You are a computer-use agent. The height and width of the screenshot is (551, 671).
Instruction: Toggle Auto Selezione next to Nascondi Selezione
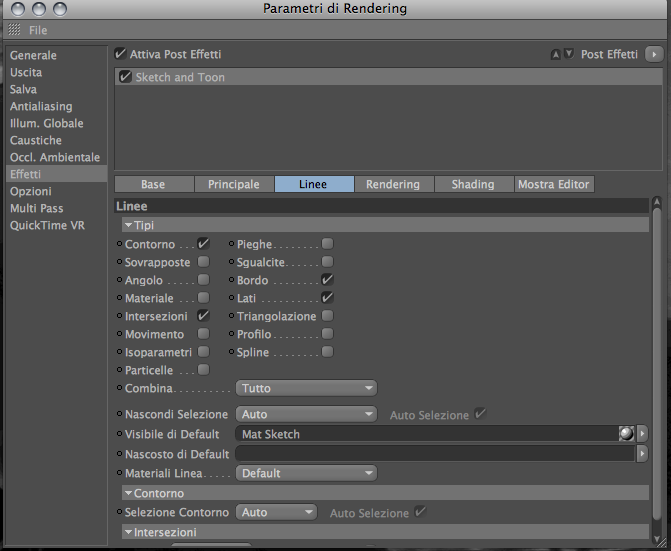point(481,414)
